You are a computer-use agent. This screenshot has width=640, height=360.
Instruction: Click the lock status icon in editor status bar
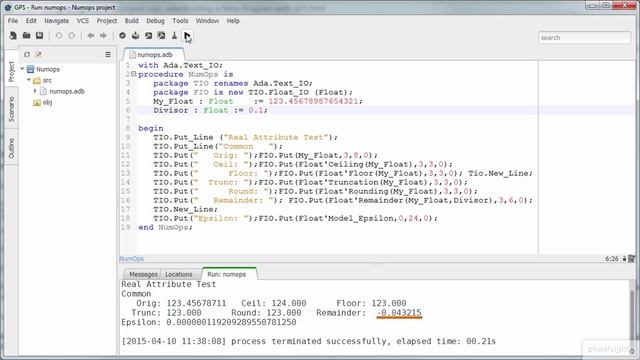(624, 259)
